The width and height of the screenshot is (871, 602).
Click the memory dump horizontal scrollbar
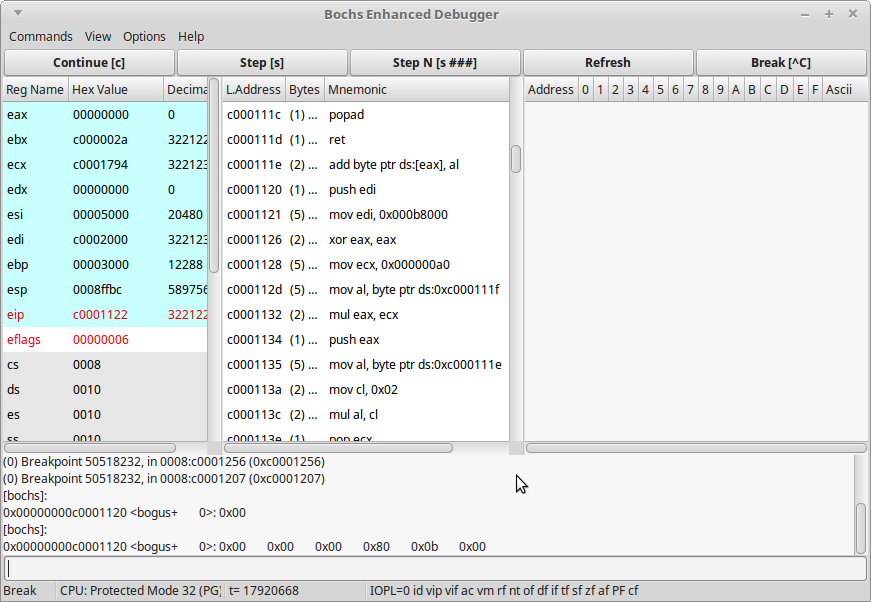696,448
